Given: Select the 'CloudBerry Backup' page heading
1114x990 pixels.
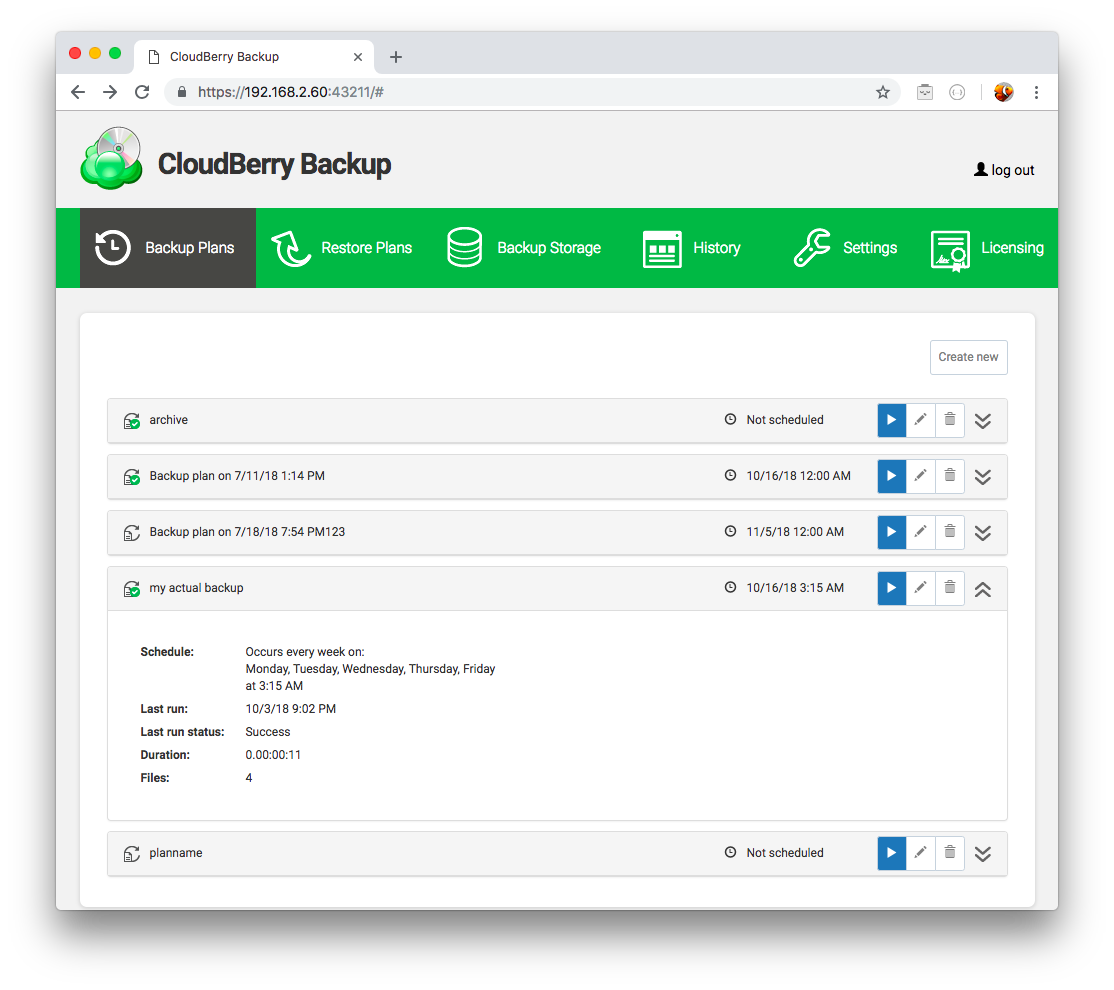Looking at the screenshot, I should (274, 164).
